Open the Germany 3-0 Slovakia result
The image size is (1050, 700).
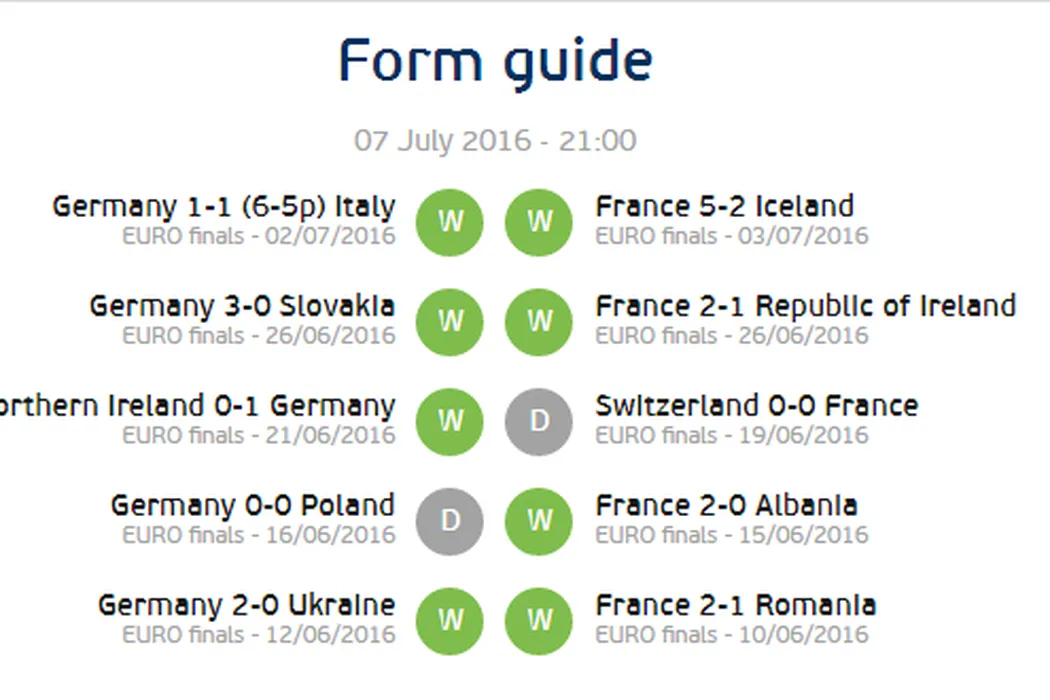[x=242, y=306]
